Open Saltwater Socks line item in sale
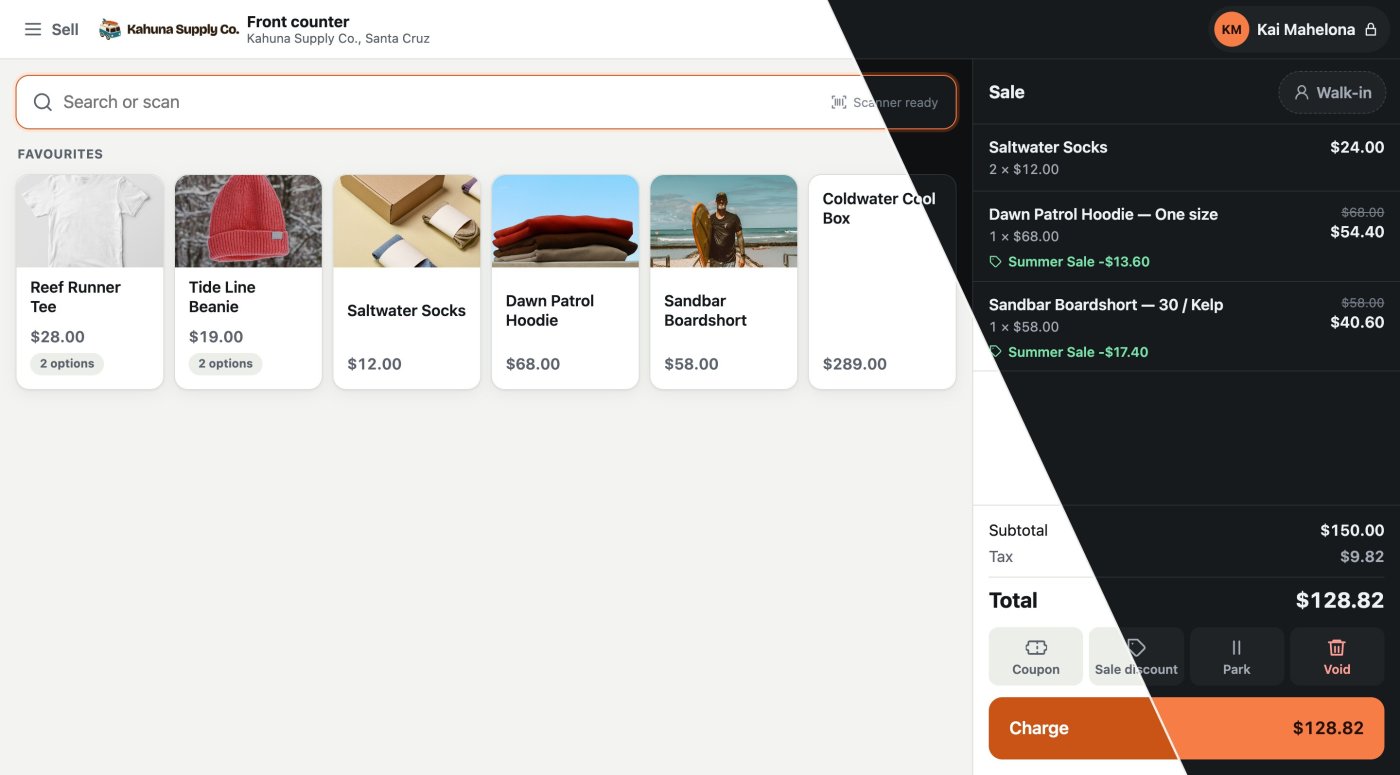 point(1186,158)
